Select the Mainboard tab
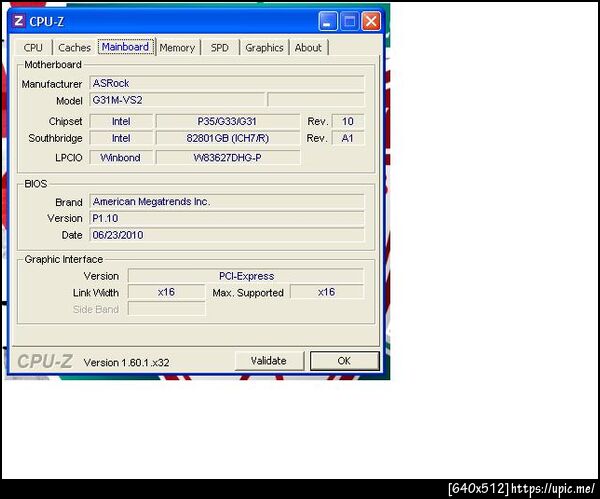Screen dimensions: 600x499 (126, 47)
